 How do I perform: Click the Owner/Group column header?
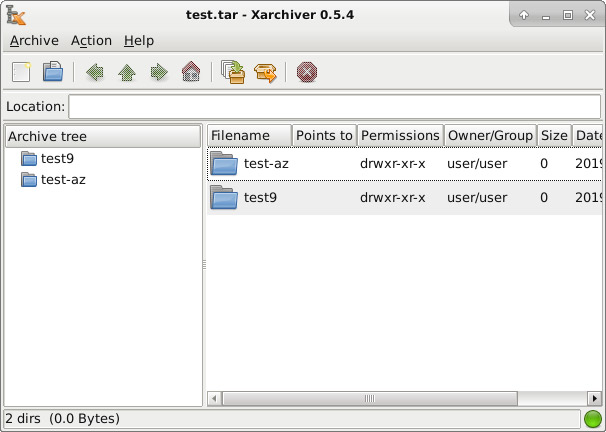(x=490, y=136)
